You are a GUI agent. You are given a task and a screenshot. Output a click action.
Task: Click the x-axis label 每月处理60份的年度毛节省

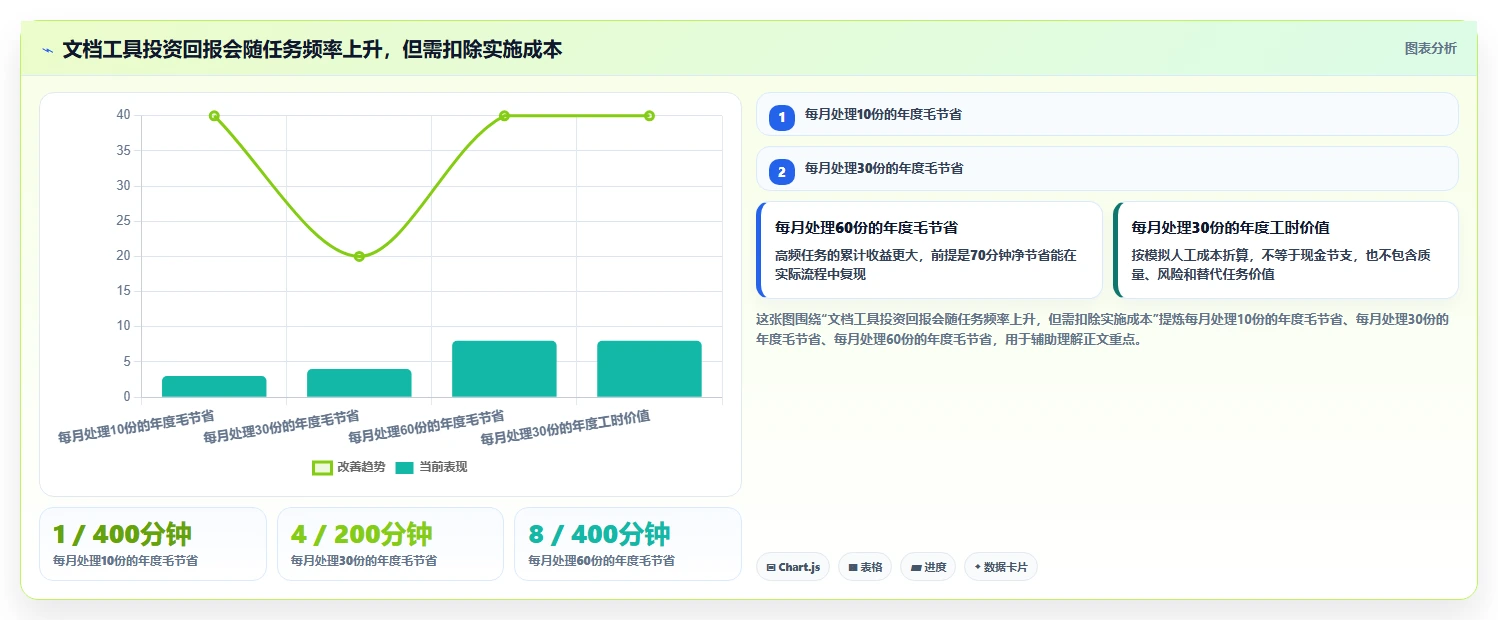click(426, 426)
